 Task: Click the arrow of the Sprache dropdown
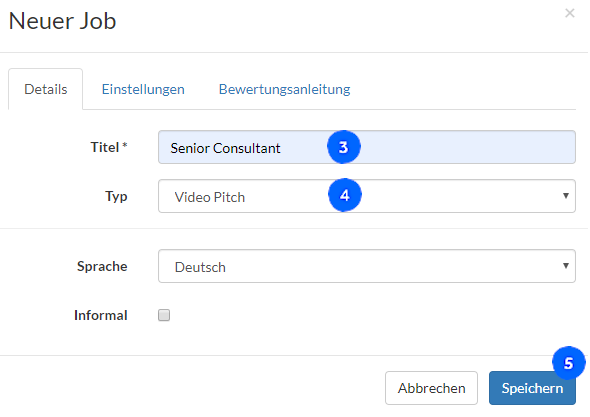[x=565, y=266]
